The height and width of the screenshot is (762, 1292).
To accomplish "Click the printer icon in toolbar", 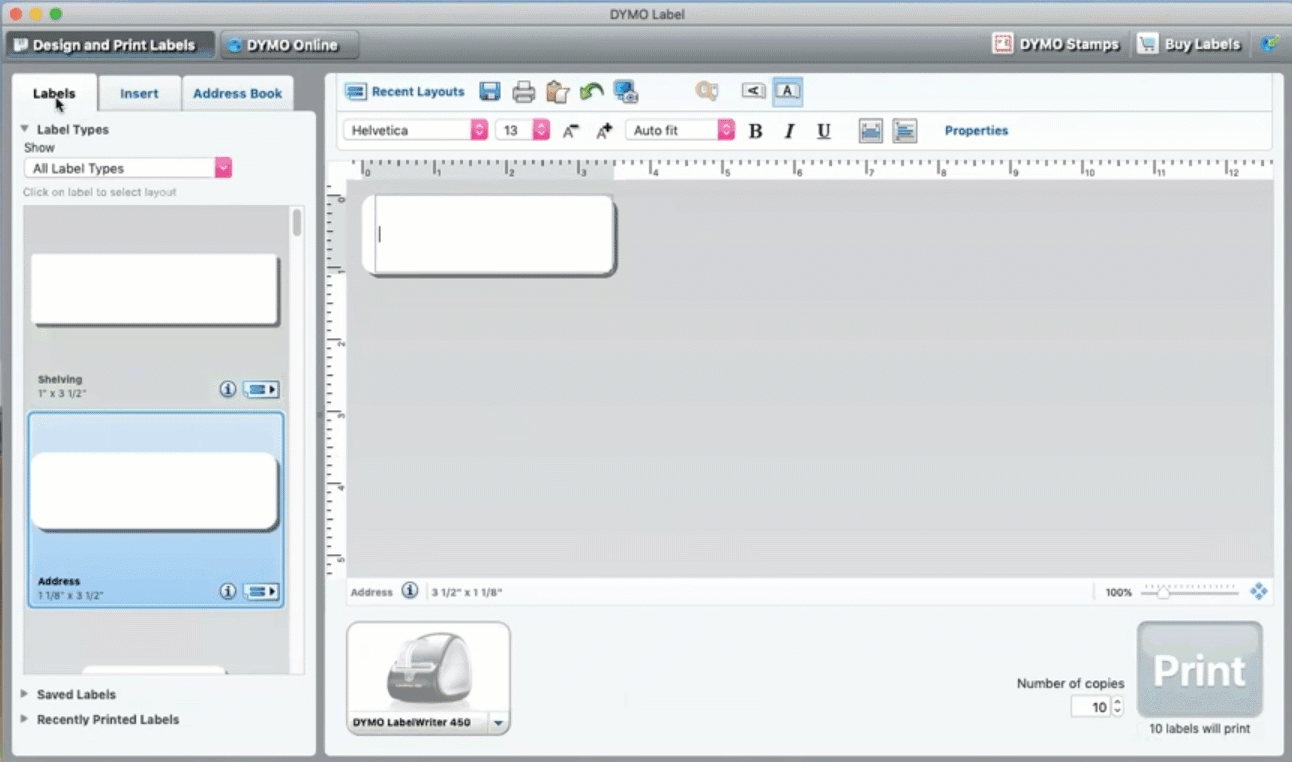I will coord(524,92).
